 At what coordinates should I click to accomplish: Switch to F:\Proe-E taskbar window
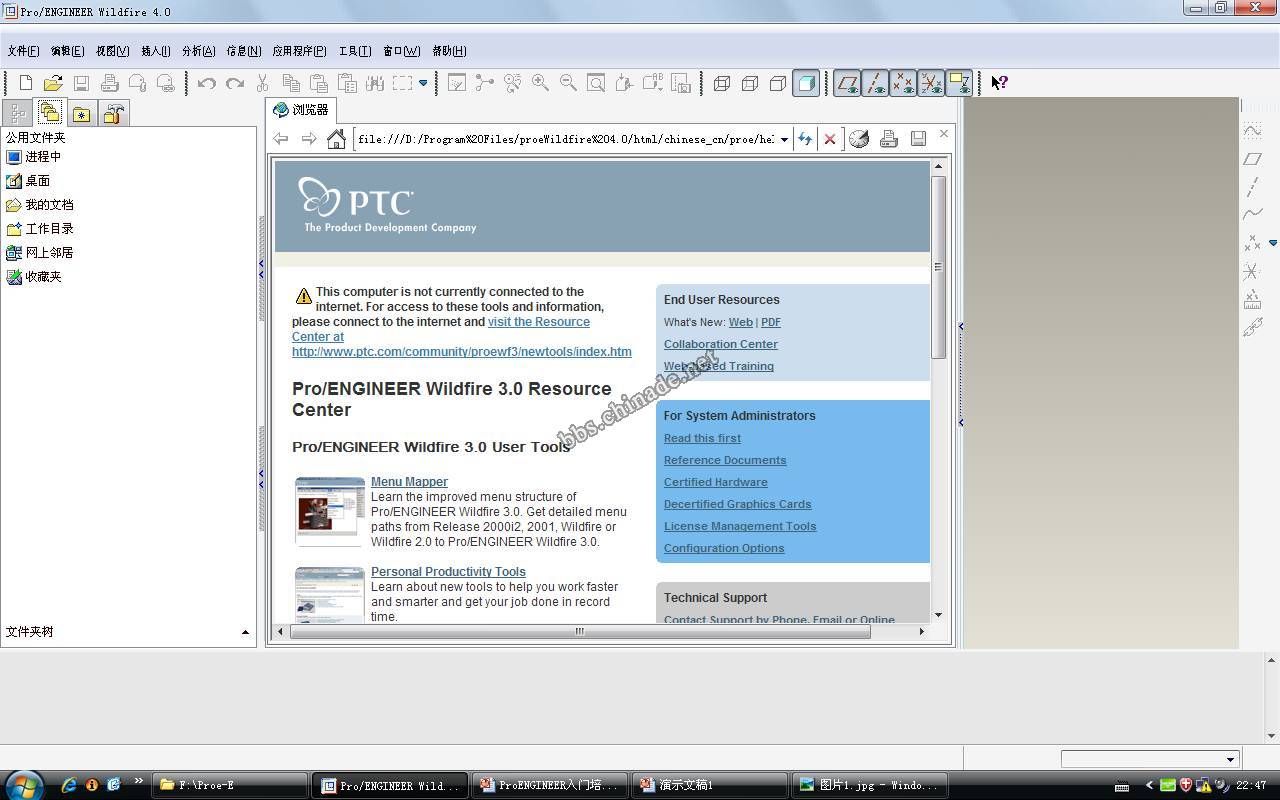230,785
